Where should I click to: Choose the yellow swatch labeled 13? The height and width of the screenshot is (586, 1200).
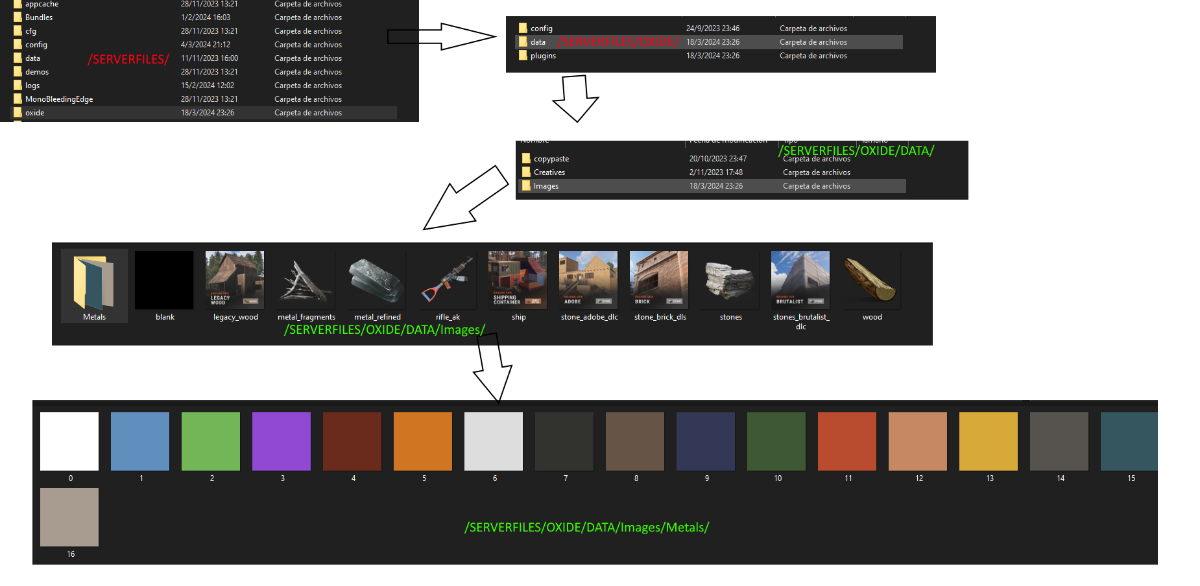989,441
